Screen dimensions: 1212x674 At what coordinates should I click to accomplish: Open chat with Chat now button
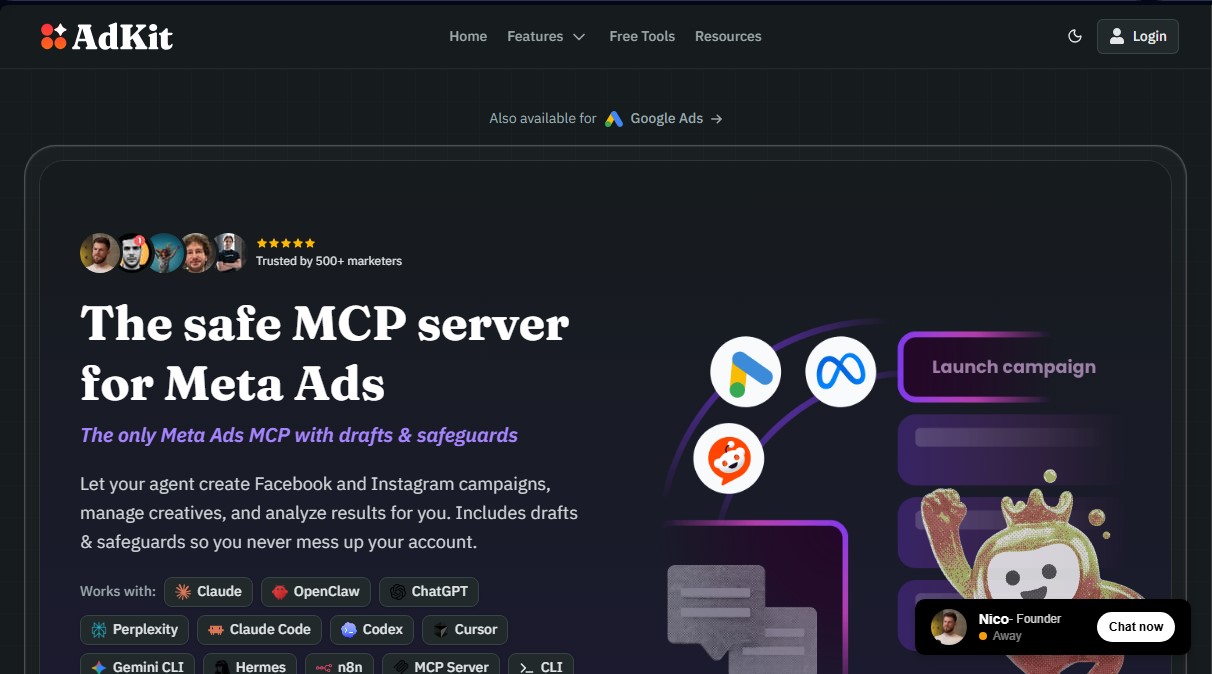coord(1136,627)
